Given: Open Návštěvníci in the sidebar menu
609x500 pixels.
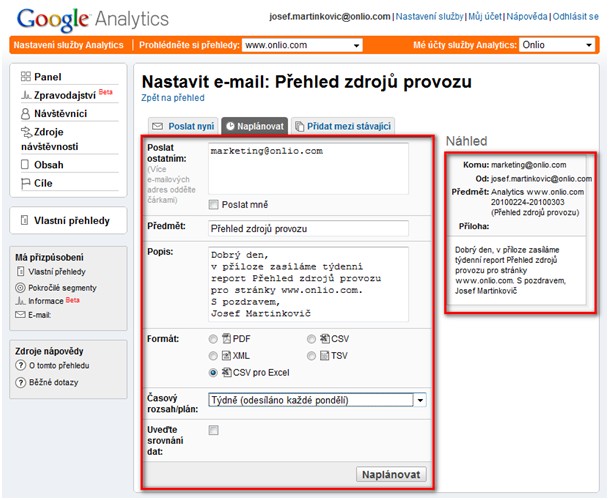Looking at the screenshot, I should tap(60, 114).
